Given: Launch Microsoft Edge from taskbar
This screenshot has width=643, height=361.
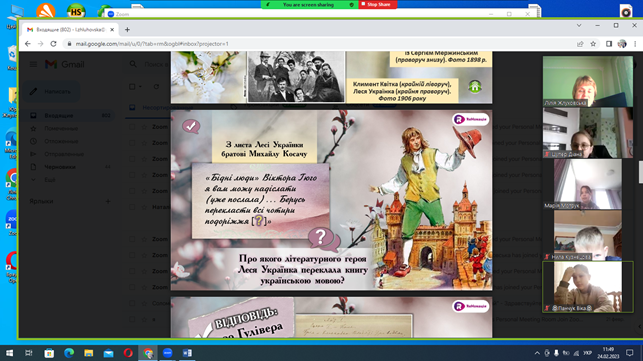Looking at the screenshot, I should tap(69, 353).
